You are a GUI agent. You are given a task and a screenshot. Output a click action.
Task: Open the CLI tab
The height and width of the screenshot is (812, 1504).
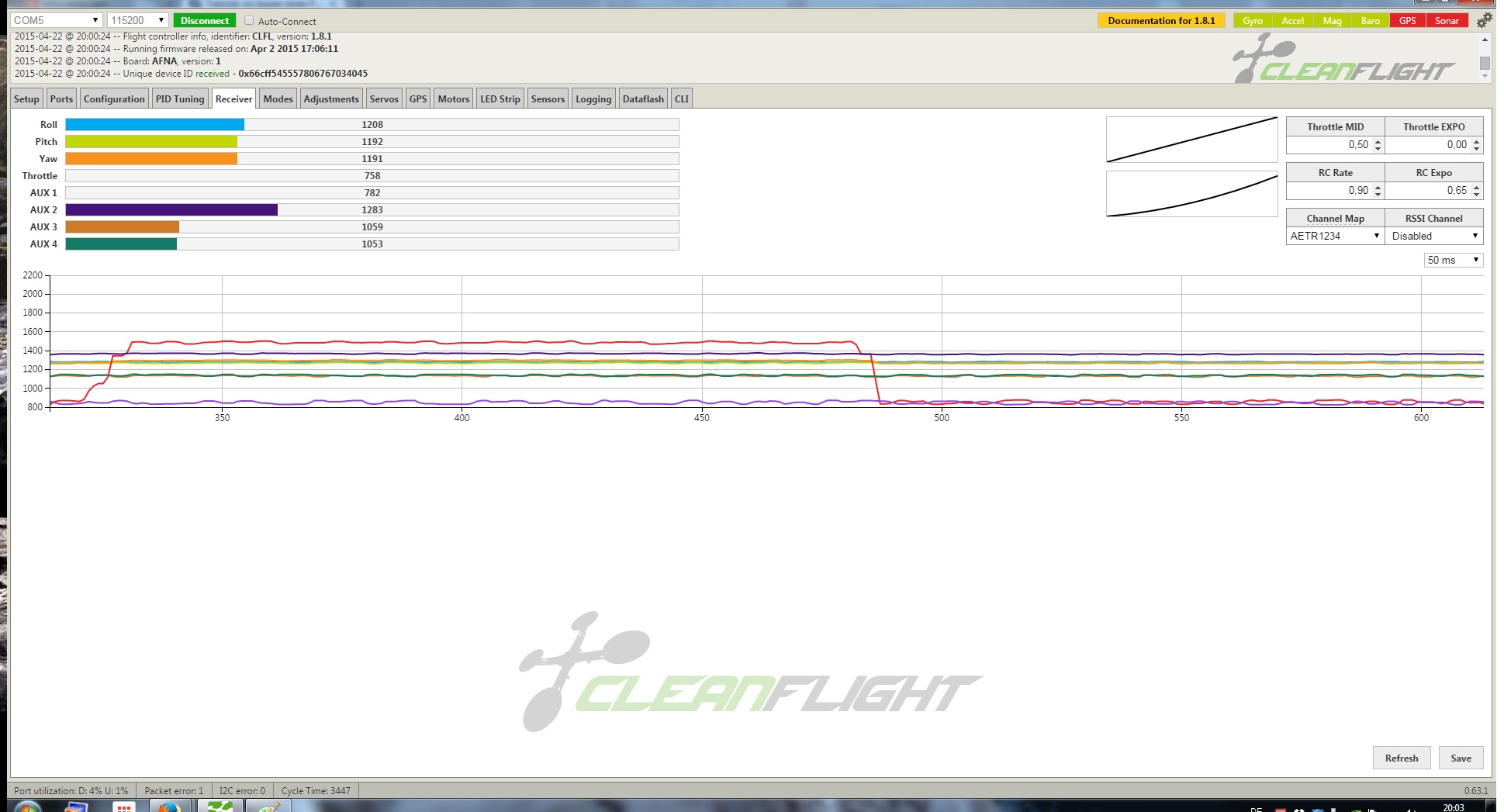point(682,98)
